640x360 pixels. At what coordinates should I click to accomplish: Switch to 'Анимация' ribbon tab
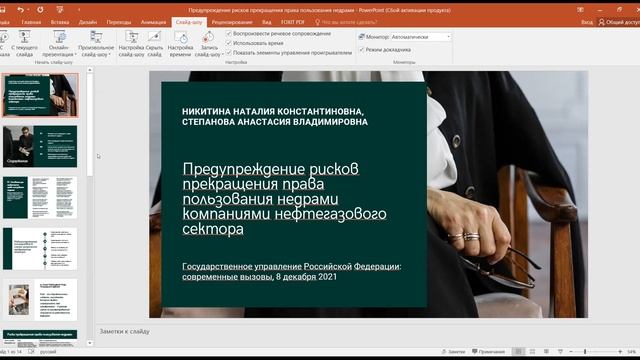coord(153,22)
